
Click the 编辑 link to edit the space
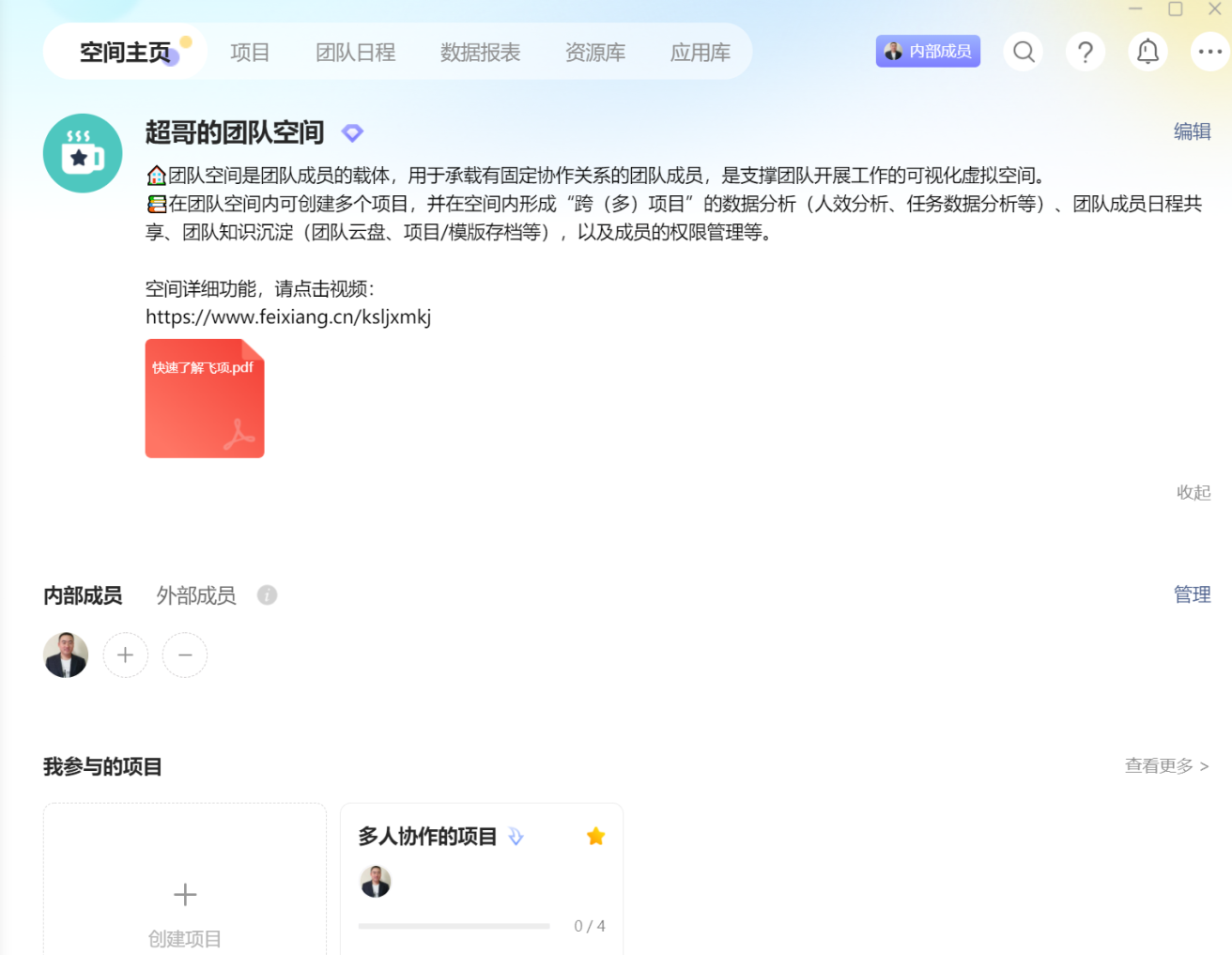pos(1193,132)
